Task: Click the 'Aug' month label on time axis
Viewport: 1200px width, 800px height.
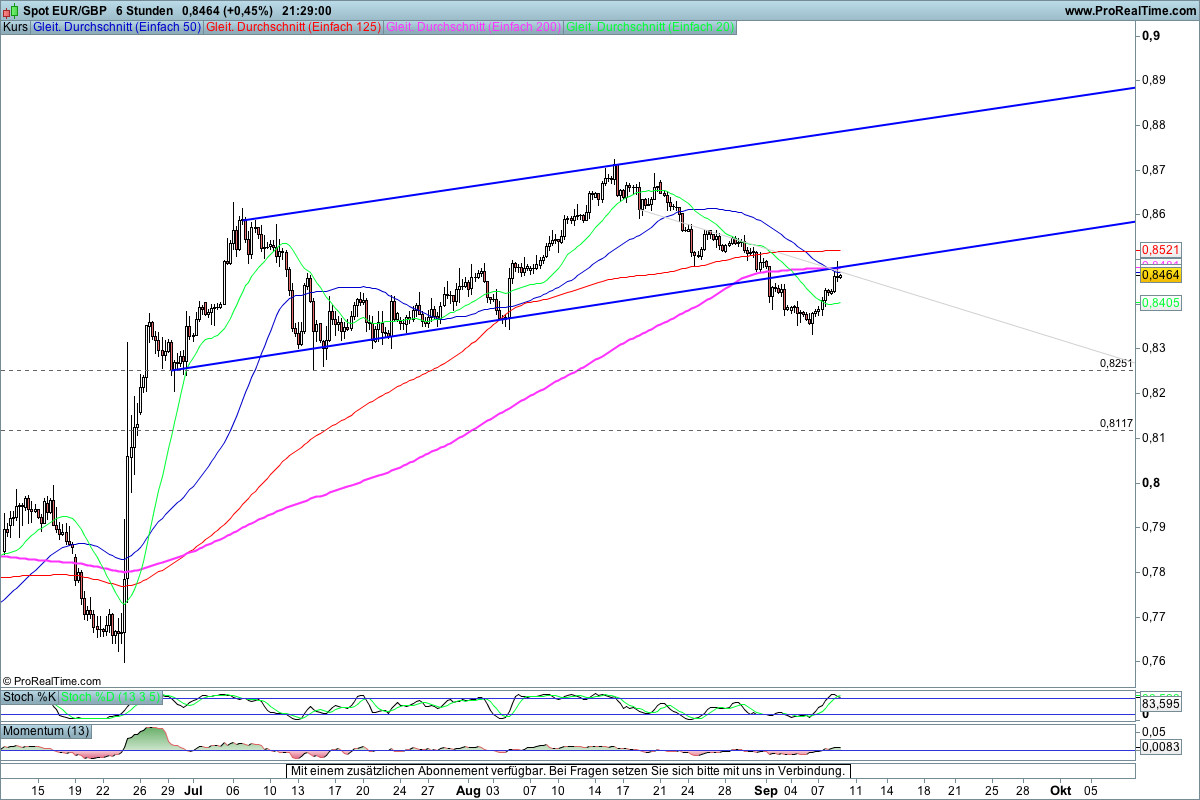Action: pyautogui.click(x=468, y=790)
